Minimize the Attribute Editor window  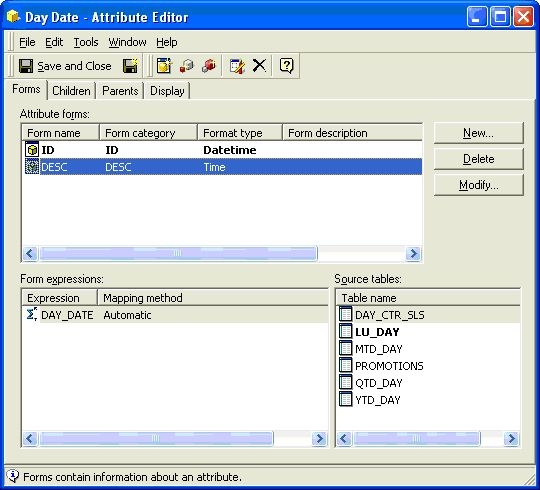click(477, 16)
